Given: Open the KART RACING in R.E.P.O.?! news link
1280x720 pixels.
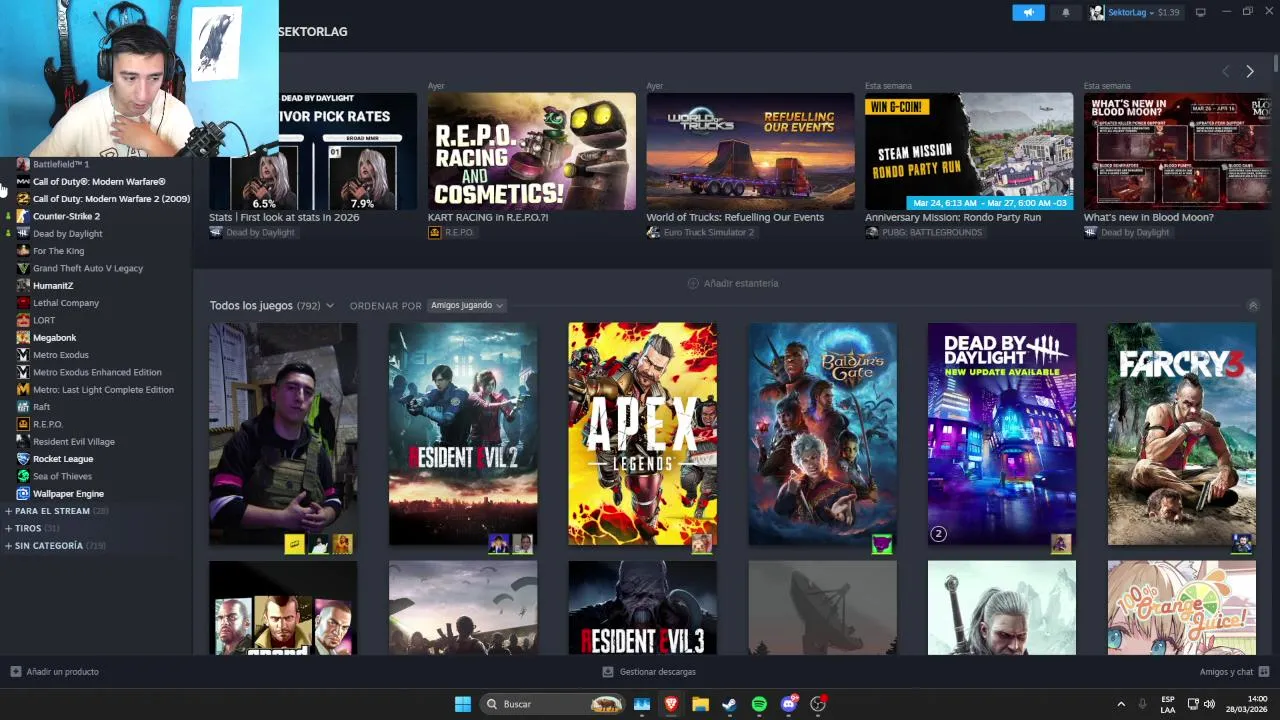Looking at the screenshot, I should [x=488, y=217].
